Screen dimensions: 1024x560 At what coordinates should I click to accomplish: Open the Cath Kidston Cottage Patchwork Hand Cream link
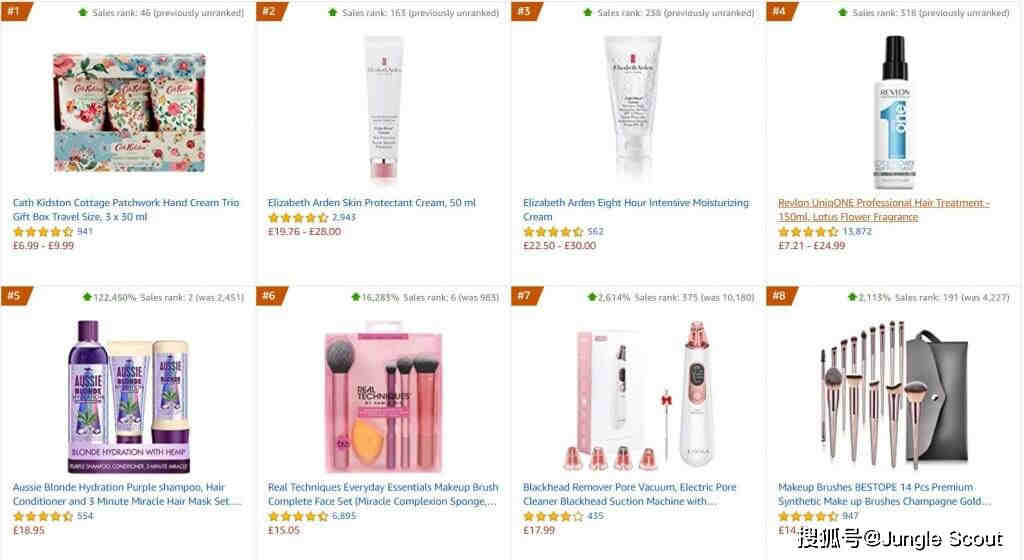[126, 210]
